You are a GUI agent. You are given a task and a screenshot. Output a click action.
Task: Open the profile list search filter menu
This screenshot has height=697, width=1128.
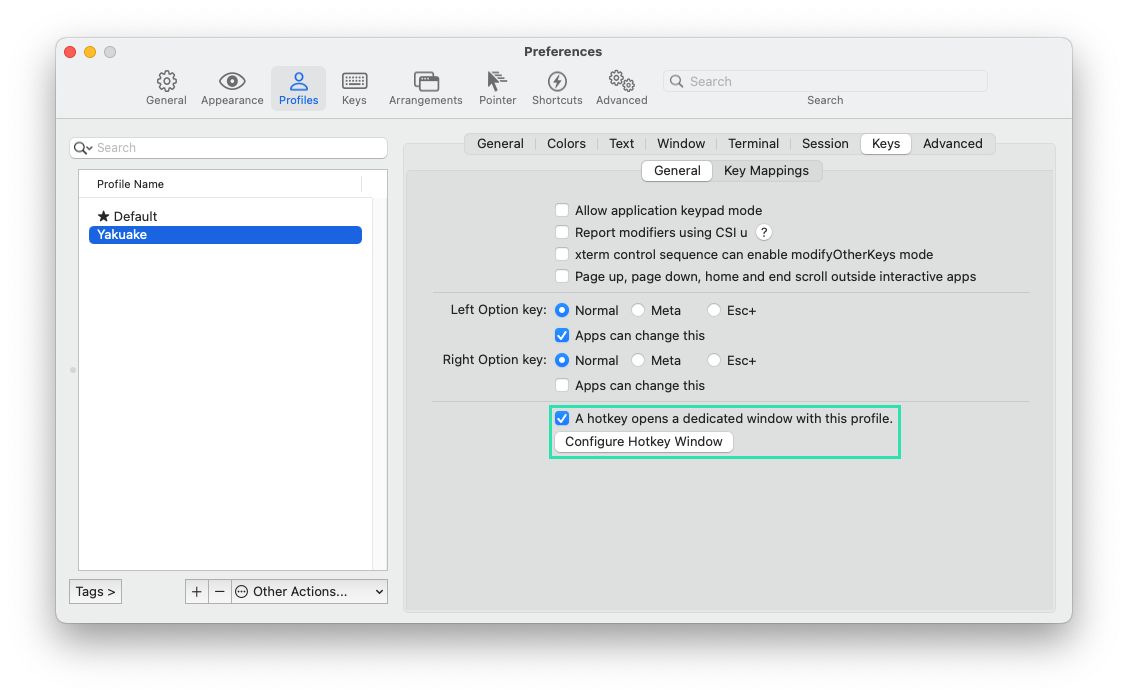82,147
